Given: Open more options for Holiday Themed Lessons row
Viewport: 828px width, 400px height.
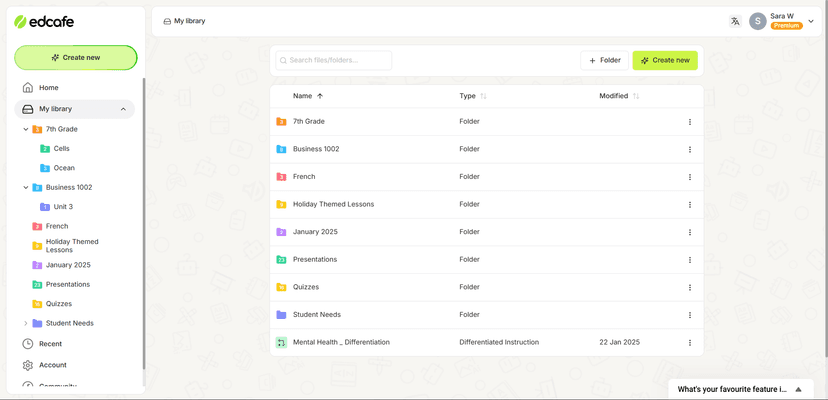Looking at the screenshot, I should pyautogui.click(x=690, y=204).
